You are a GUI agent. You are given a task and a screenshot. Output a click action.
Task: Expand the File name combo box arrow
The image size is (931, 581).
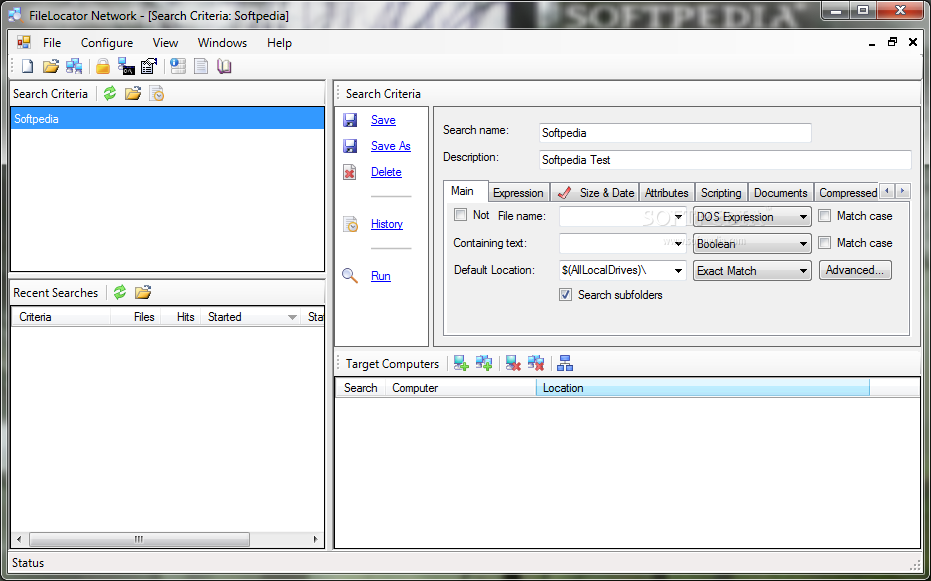tap(679, 217)
